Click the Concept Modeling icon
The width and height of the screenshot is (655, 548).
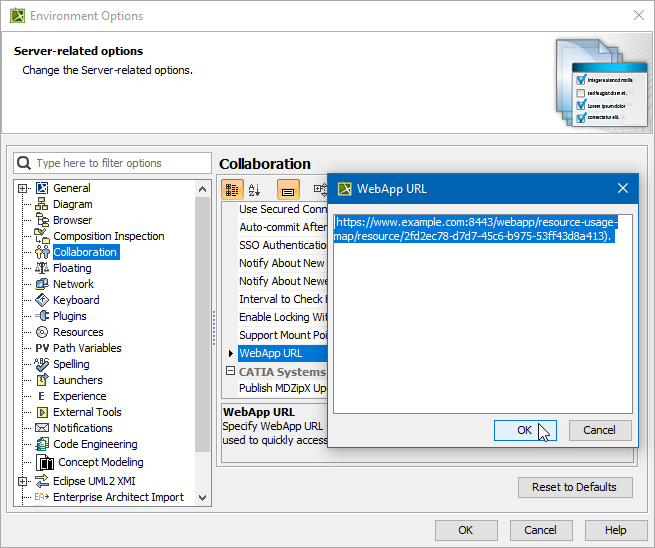[x=46, y=462]
